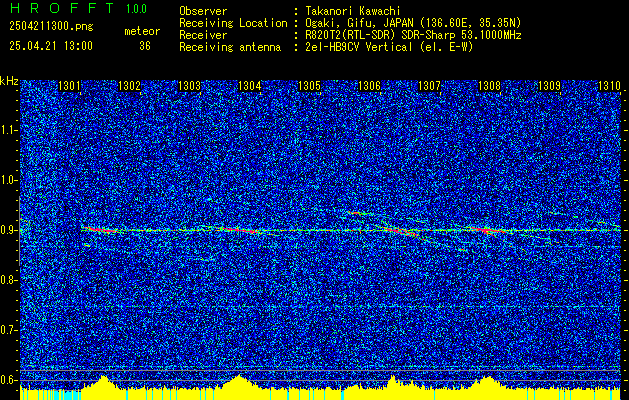
Task: Click the 1.0 kHz axis label
Action: coord(8,181)
